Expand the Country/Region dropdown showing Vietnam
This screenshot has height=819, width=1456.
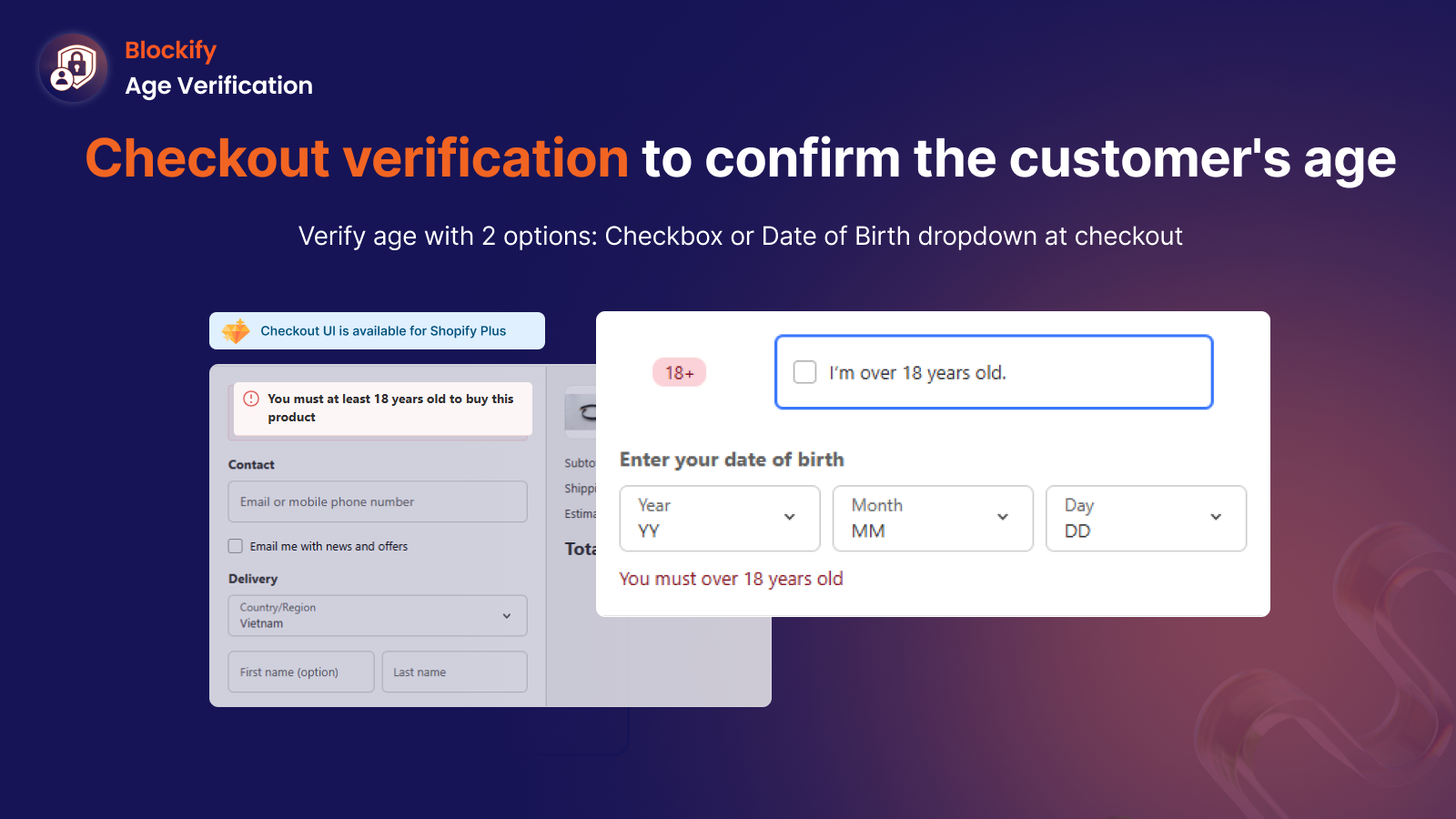point(377,615)
